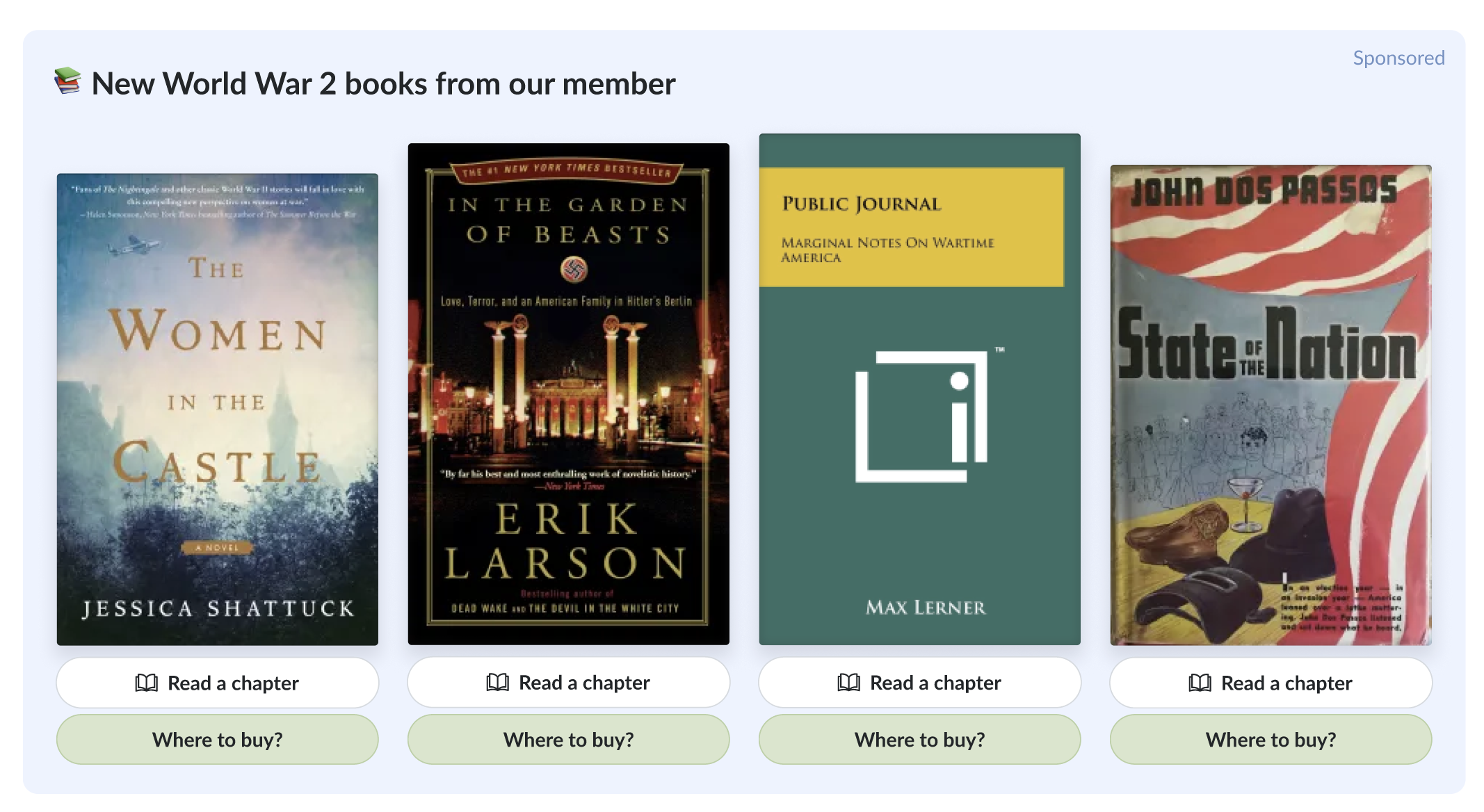
Task: Click the stacked books emoji icon
Action: pos(68,81)
